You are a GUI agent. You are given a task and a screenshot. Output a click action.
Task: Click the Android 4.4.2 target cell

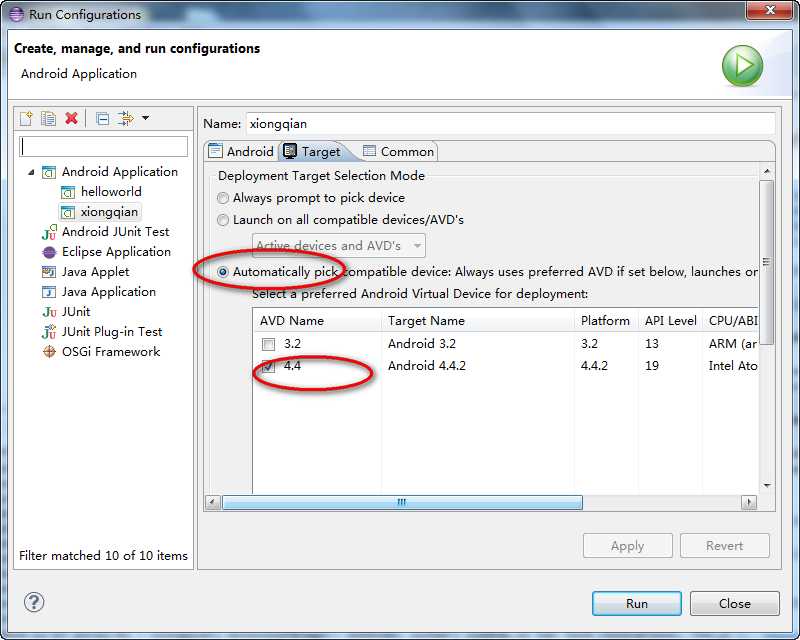[427, 365]
